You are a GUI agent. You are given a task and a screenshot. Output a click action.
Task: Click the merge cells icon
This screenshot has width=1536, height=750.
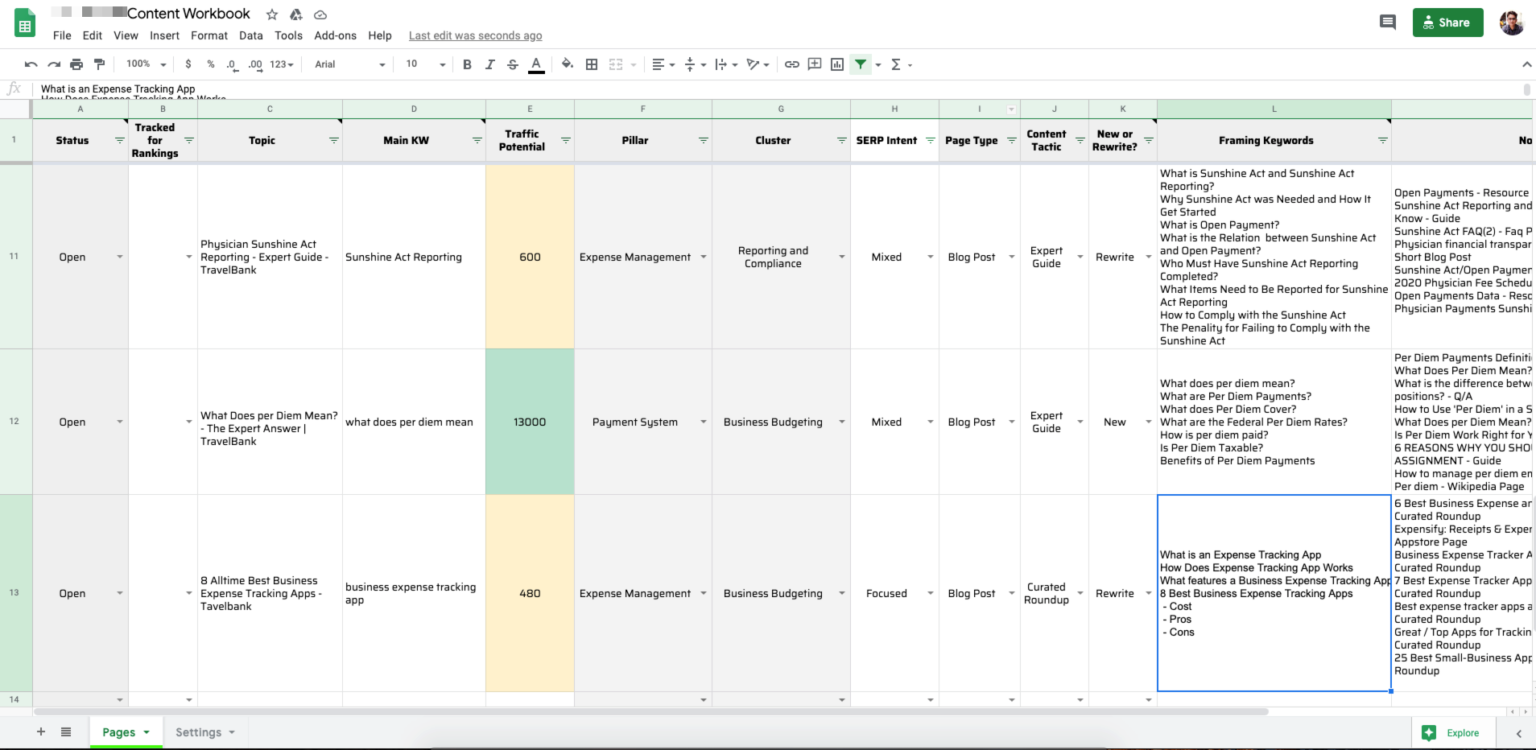tap(615, 64)
